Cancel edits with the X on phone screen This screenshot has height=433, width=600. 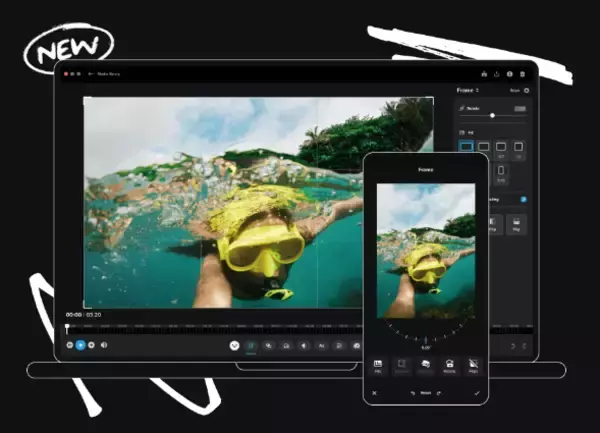375,393
